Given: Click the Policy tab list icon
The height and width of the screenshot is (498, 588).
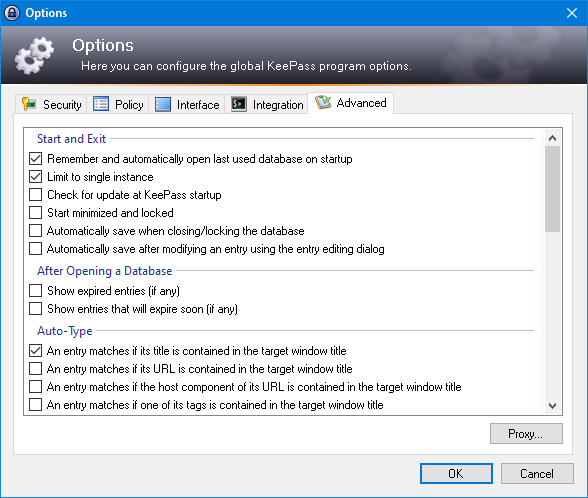Looking at the screenshot, I should click(x=101, y=104).
